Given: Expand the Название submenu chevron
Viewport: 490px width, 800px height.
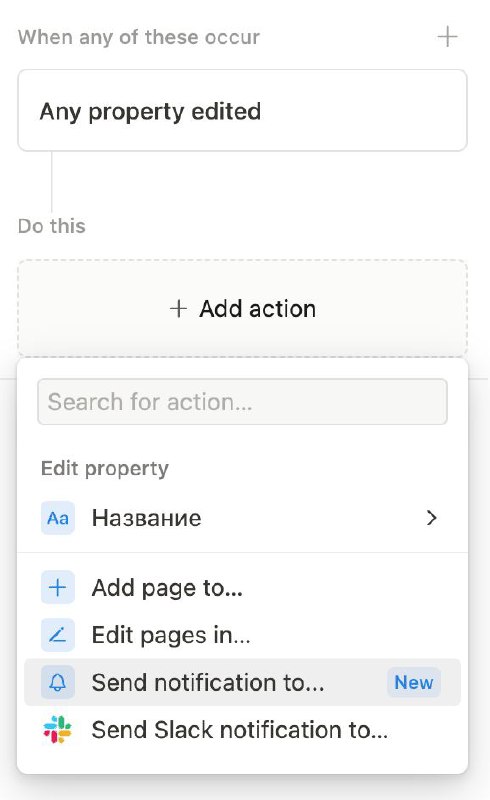Looking at the screenshot, I should 432,518.
